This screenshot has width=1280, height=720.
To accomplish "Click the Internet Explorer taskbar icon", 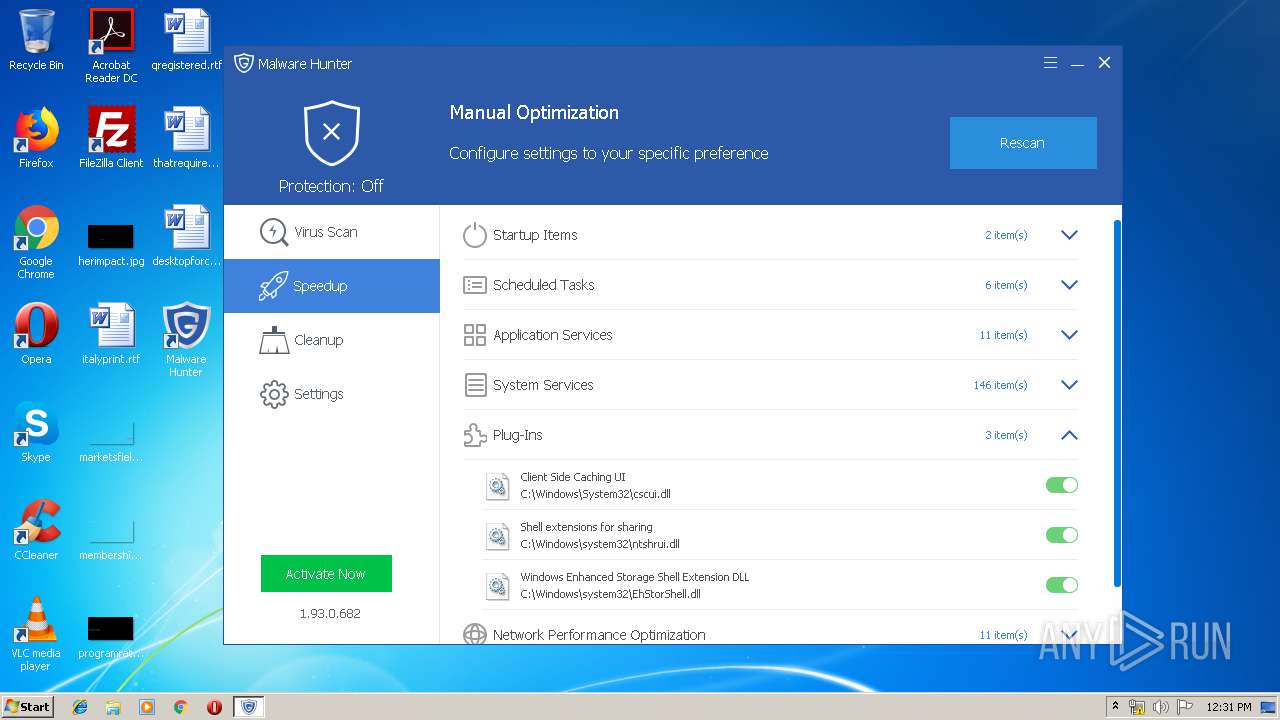I will coord(80,707).
